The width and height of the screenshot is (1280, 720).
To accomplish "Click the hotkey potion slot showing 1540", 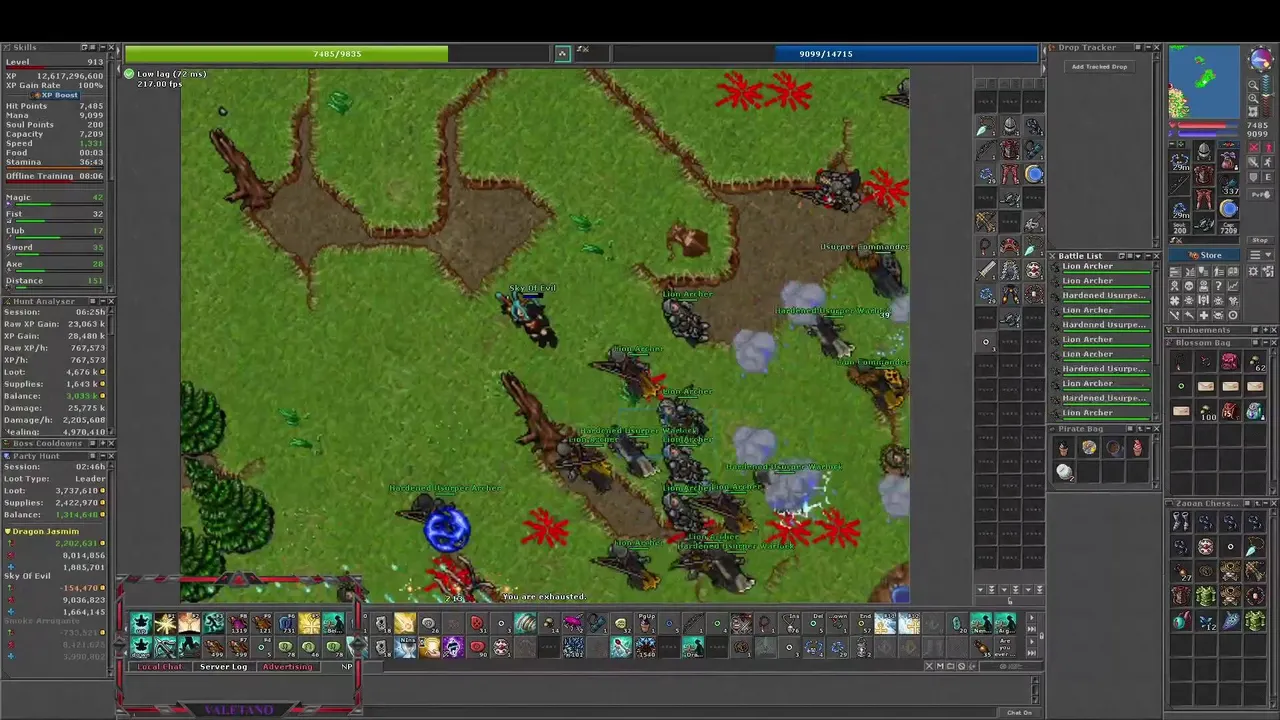I will (646, 646).
